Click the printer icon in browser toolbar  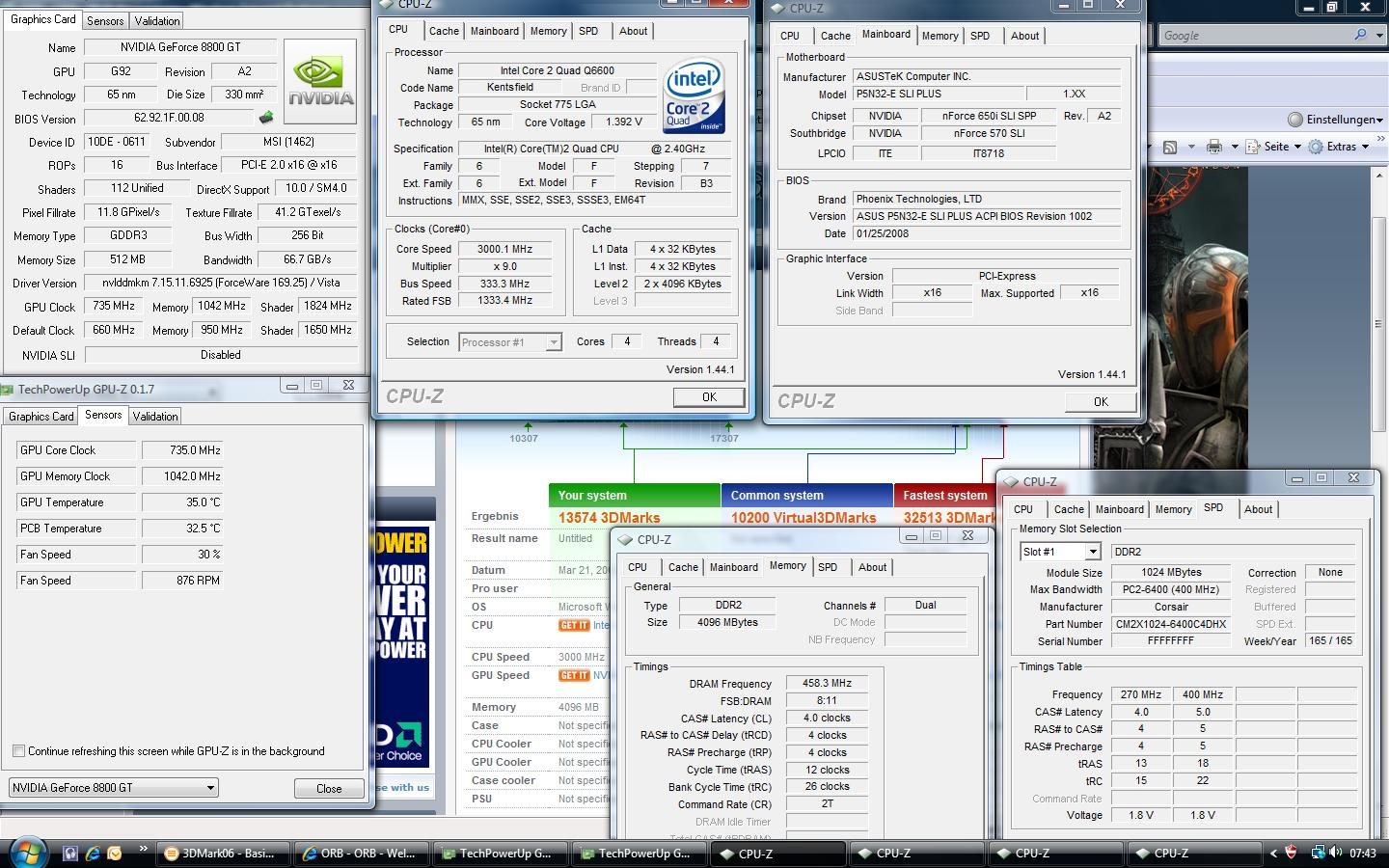[x=1214, y=147]
